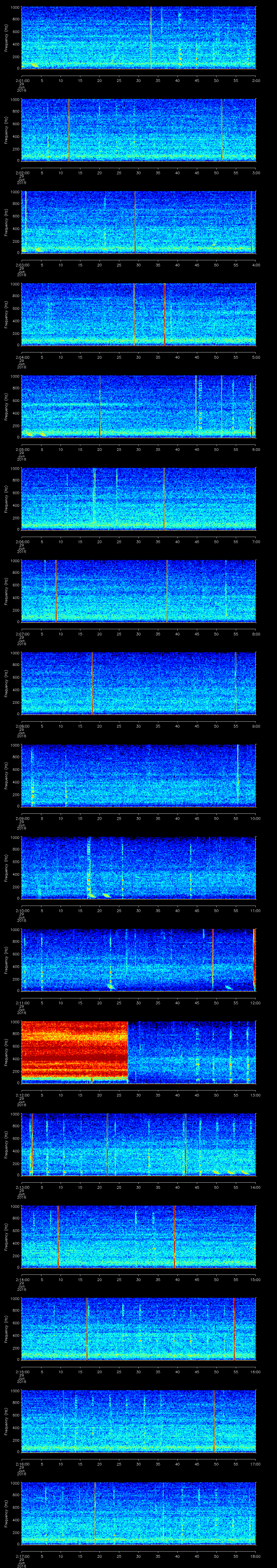
Task: Click the '2:17:00' start time label
Action: click(22, 1557)
